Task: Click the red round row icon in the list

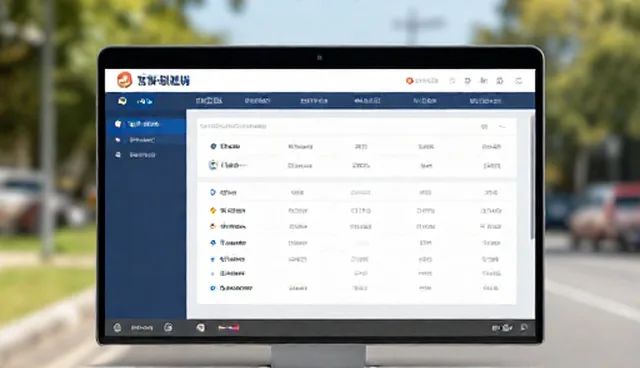Action: point(213,226)
